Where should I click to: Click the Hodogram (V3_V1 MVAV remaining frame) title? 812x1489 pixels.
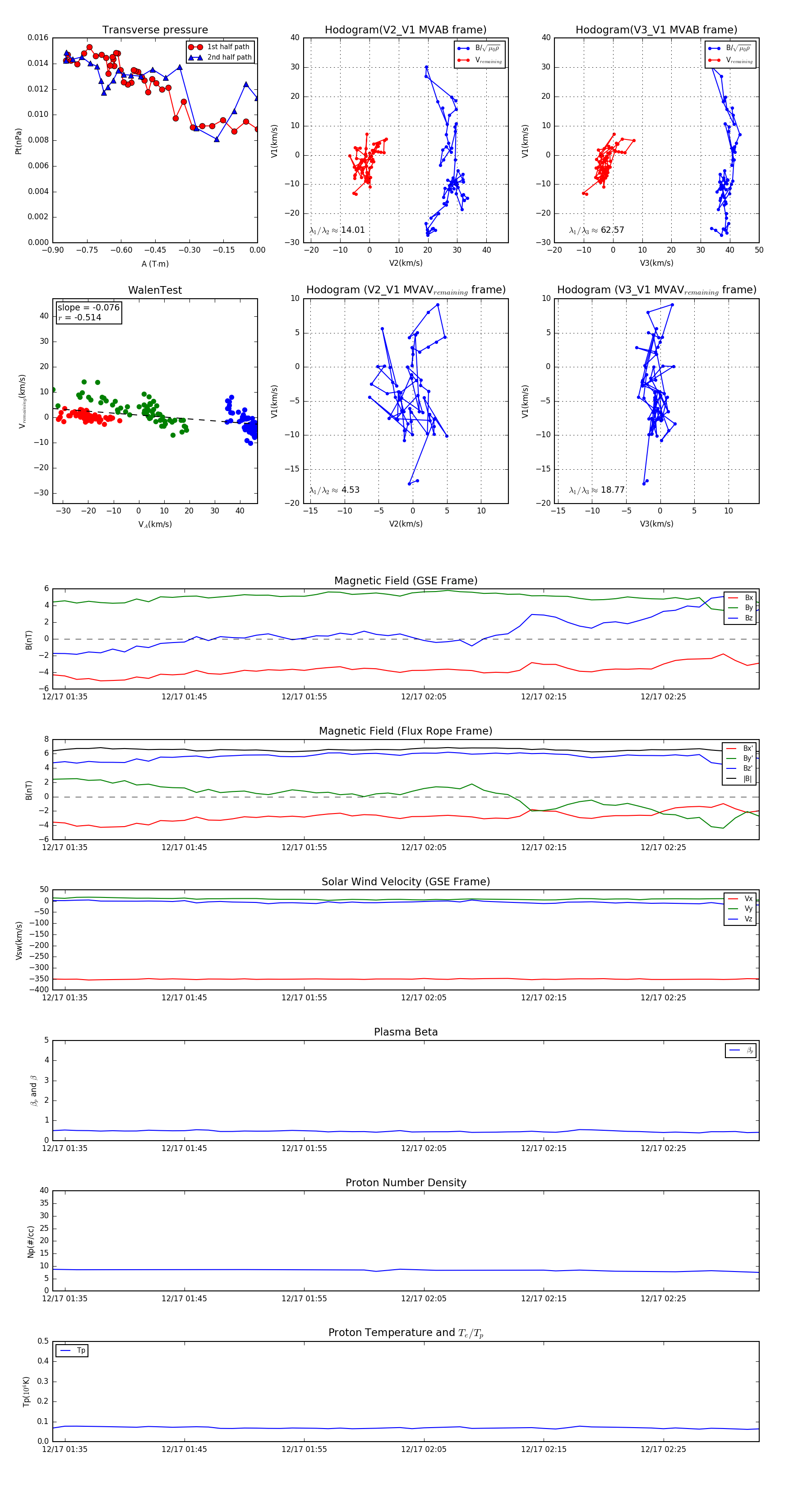[x=656, y=290]
